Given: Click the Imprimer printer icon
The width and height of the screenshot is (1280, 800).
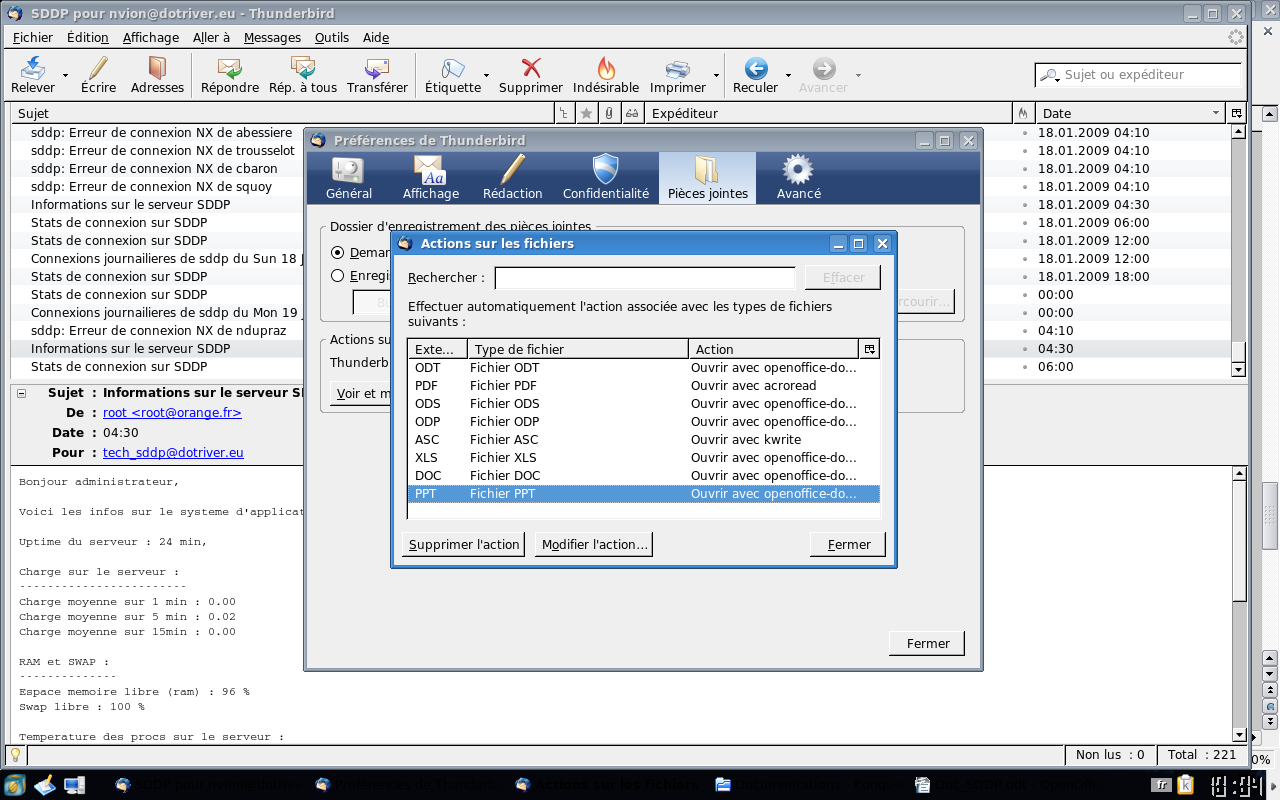Looking at the screenshot, I should pyautogui.click(x=678, y=69).
